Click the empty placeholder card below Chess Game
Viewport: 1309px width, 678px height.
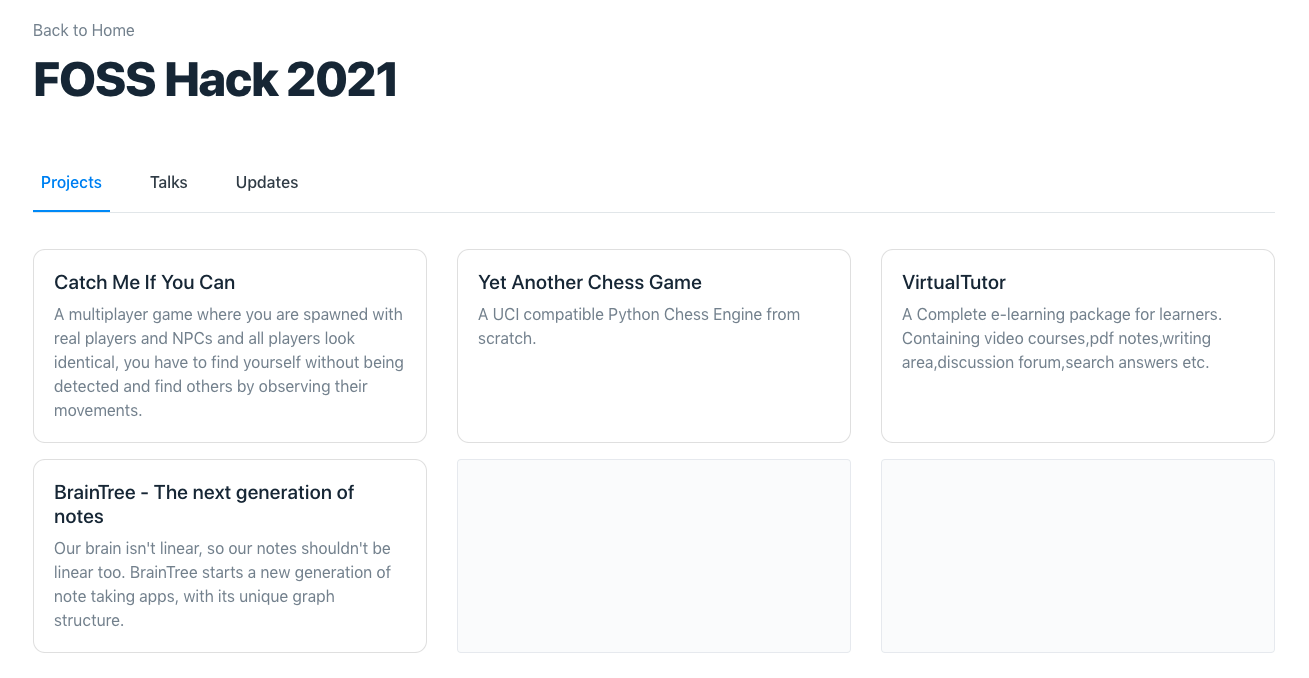point(654,556)
